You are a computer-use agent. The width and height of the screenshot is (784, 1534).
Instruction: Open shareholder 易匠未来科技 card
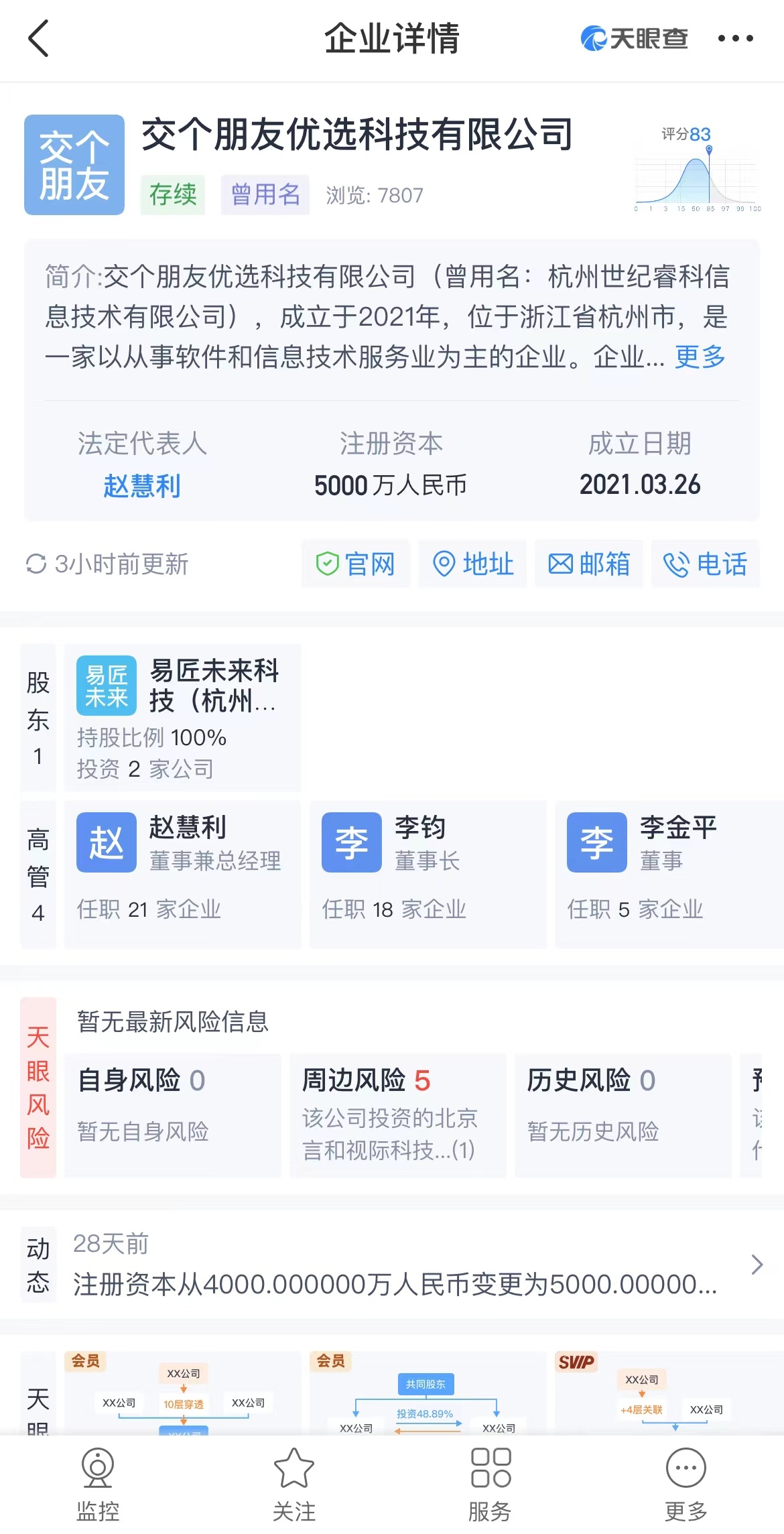(183, 718)
